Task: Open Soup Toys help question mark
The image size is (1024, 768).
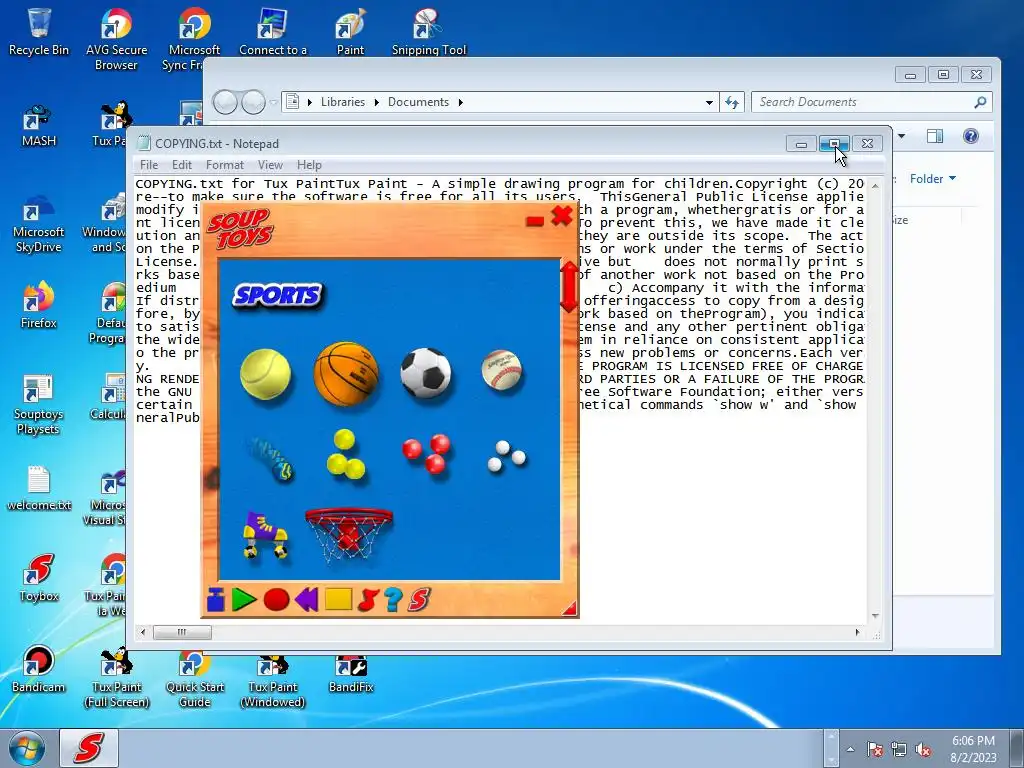Action: [x=392, y=600]
